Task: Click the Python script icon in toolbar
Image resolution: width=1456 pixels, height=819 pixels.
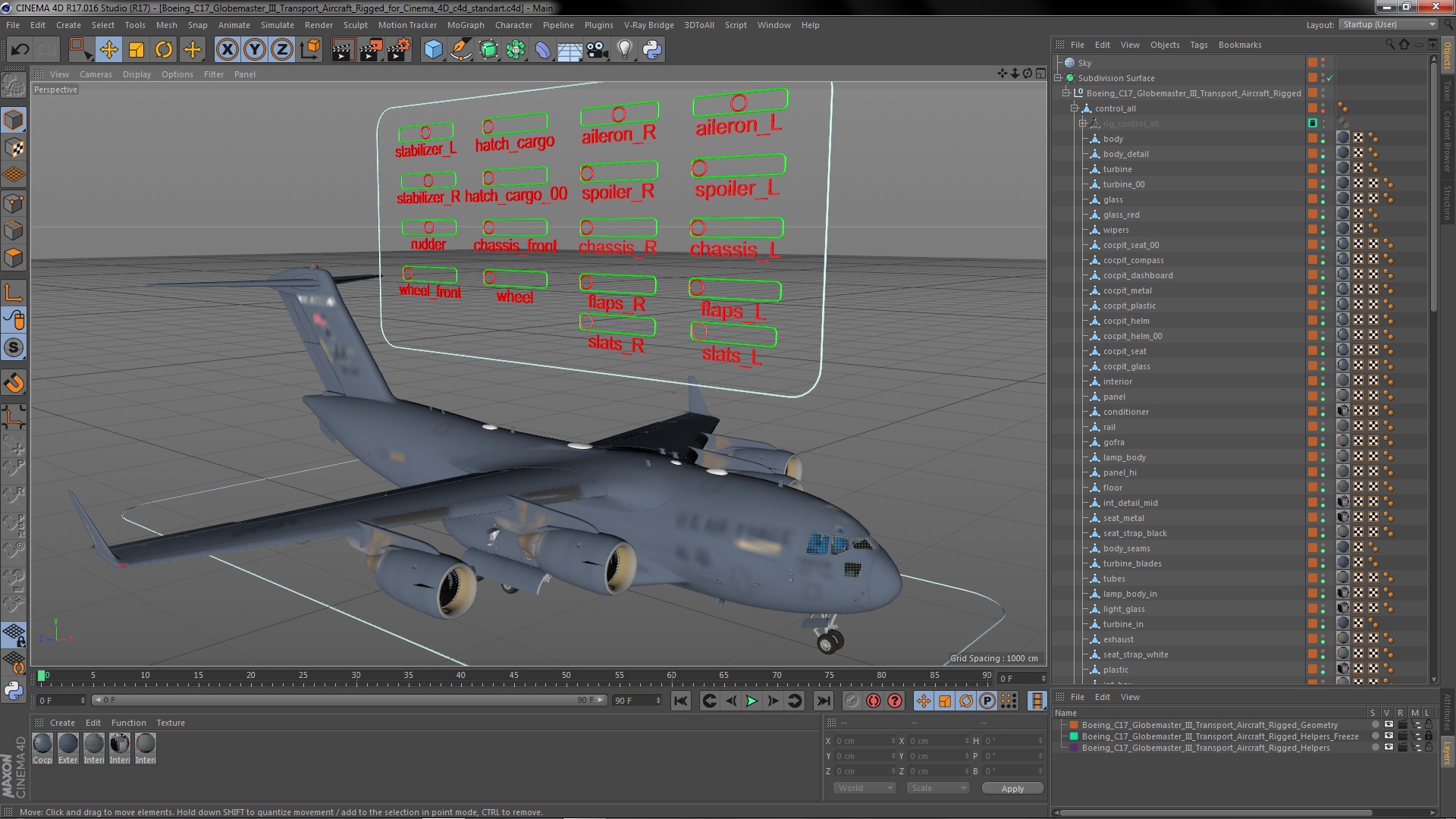Action: click(652, 50)
